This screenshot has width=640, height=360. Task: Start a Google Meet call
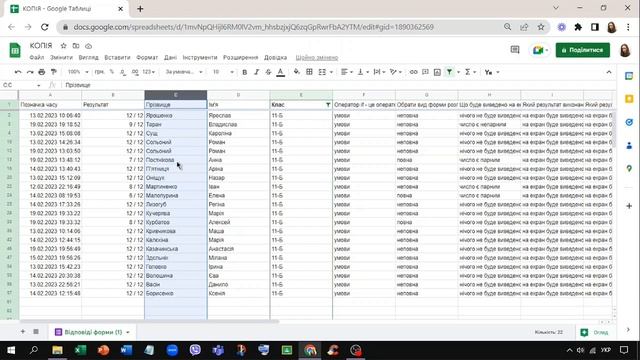pyautogui.click(x=540, y=50)
